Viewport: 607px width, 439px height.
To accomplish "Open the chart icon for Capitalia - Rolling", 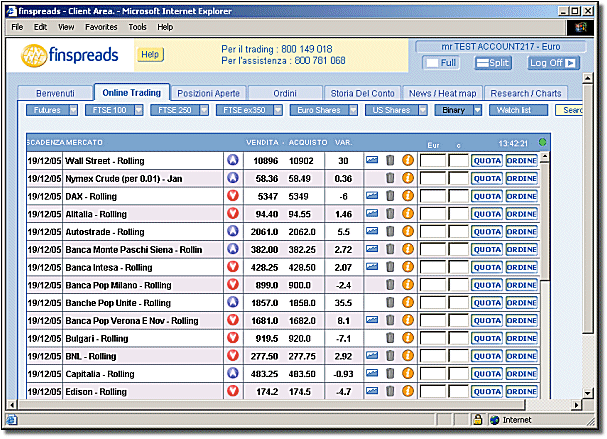I will [372, 374].
